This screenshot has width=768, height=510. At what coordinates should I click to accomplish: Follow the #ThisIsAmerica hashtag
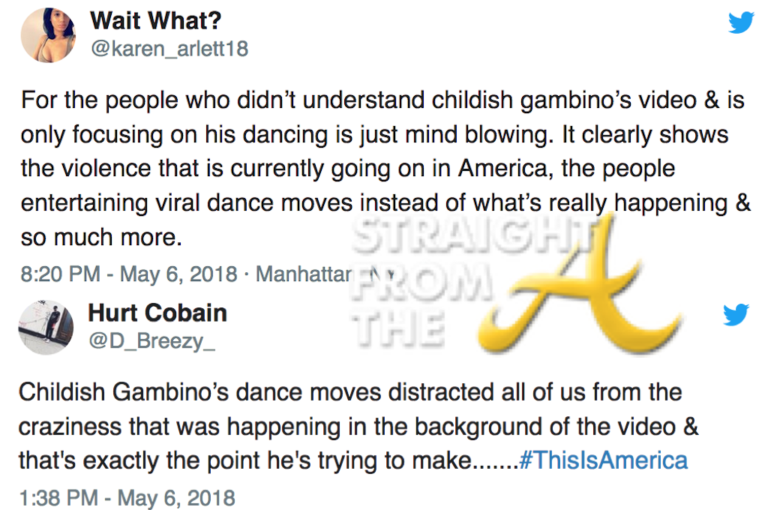point(604,460)
